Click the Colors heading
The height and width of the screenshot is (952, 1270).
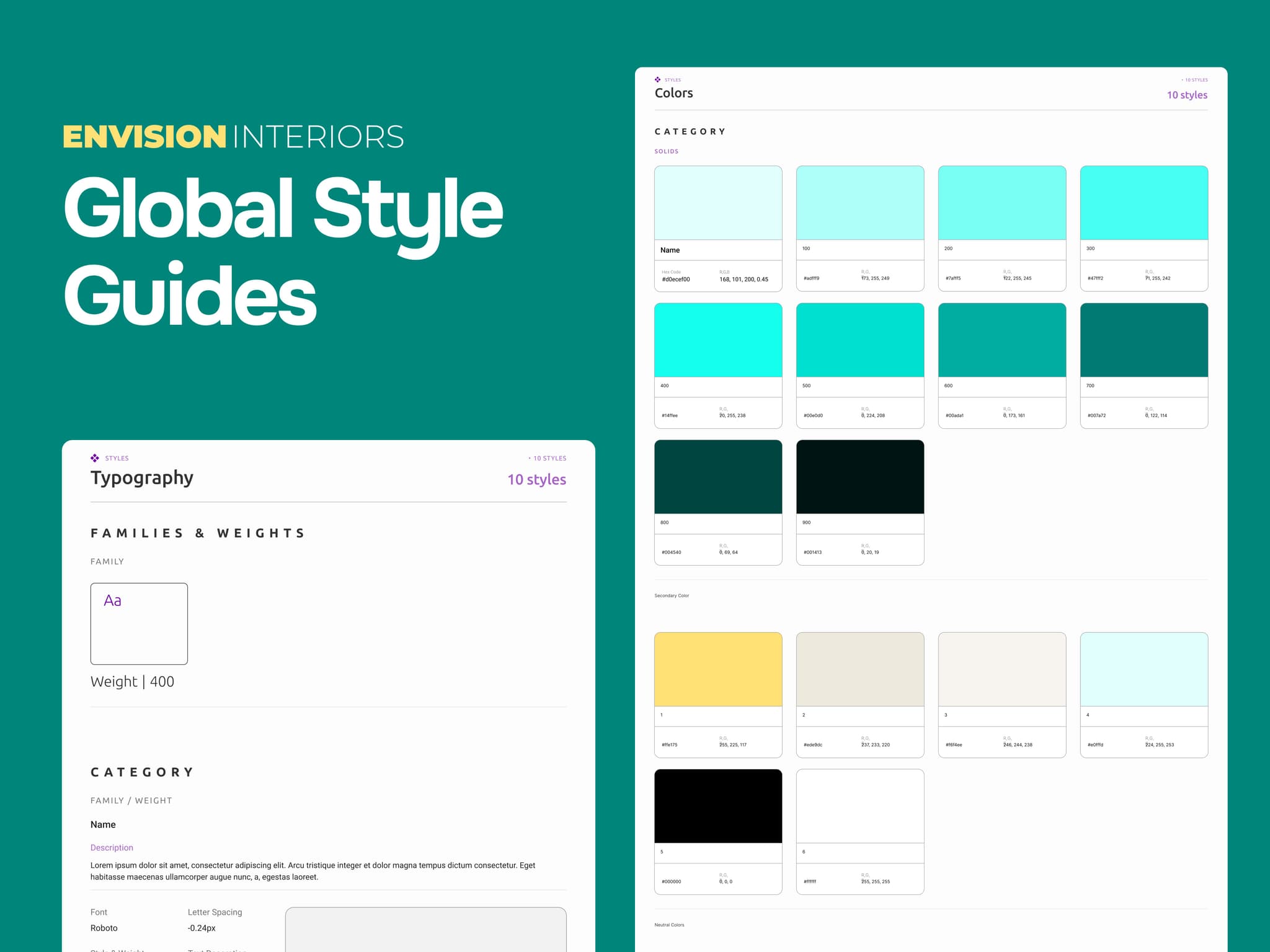point(673,93)
